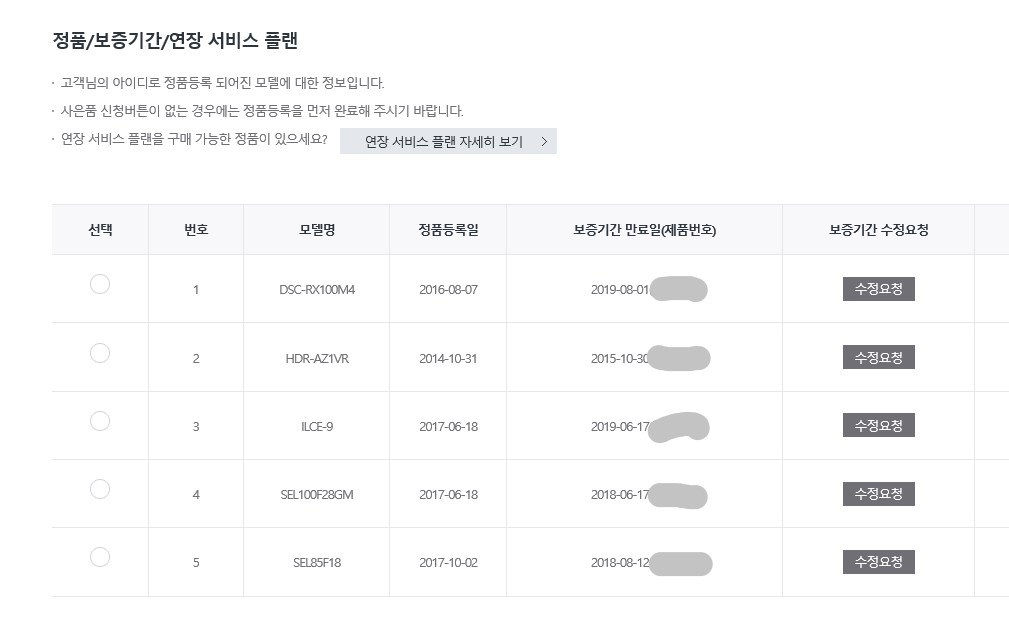1009x637 pixels.
Task: Select radio button for HDR-AZ1VR row
Action: tap(100, 353)
